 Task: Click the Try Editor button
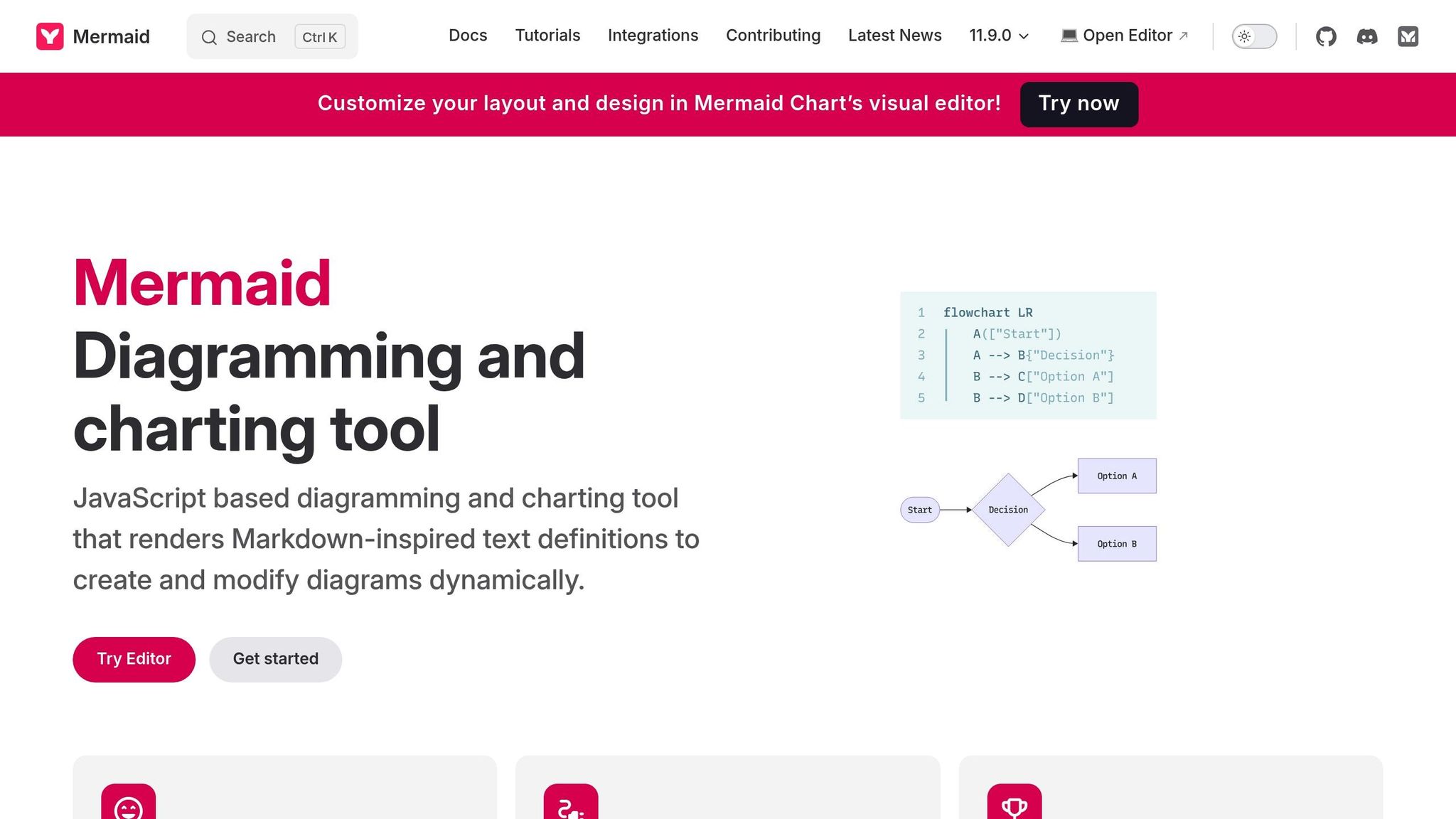[x=134, y=659]
